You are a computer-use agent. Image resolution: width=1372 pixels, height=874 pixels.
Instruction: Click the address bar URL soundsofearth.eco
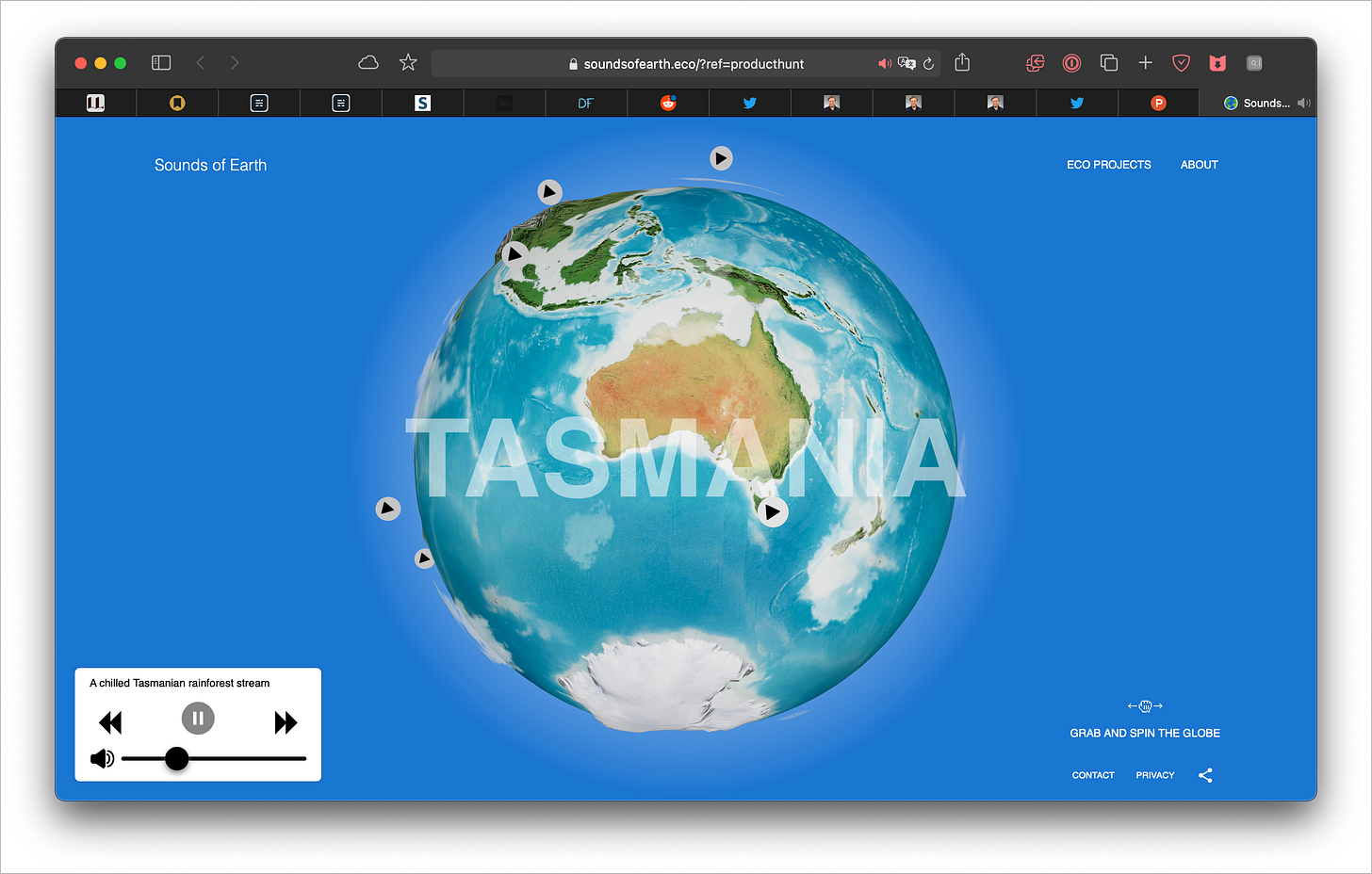coord(694,64)
